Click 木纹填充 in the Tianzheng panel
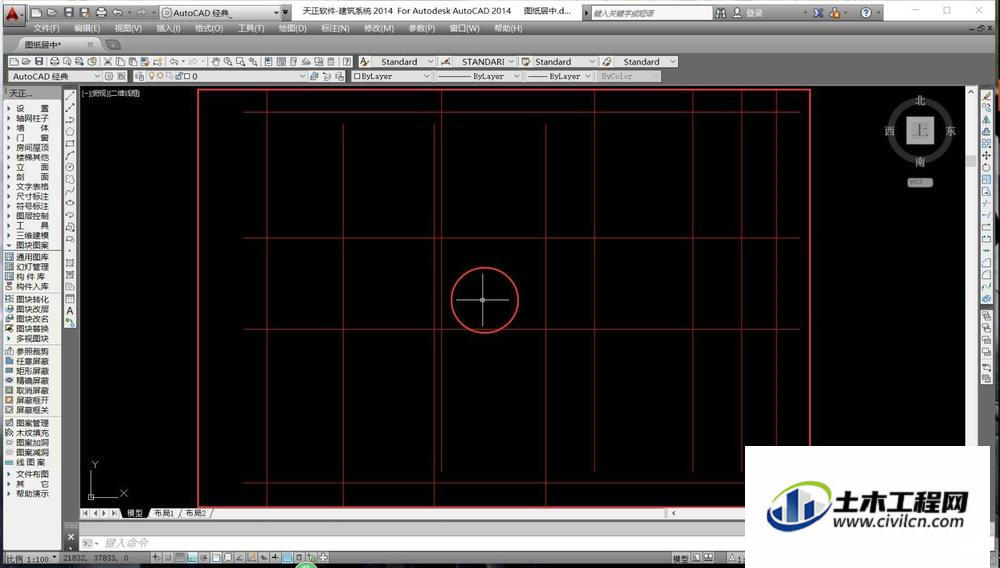Screen dimensions: 1000x568 point(32,433)
